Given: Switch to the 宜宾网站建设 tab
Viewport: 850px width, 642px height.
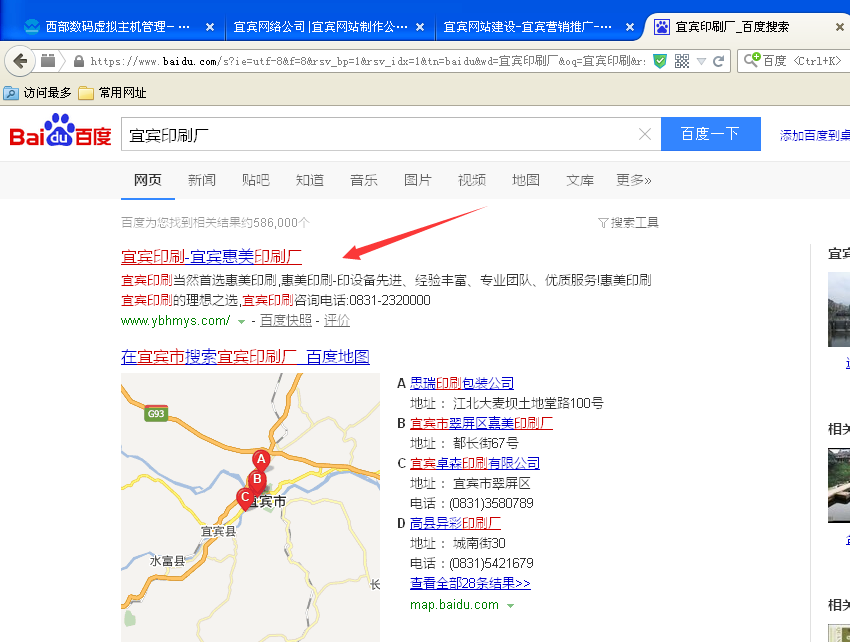Looking at the screenshot, I should point(527,27).
